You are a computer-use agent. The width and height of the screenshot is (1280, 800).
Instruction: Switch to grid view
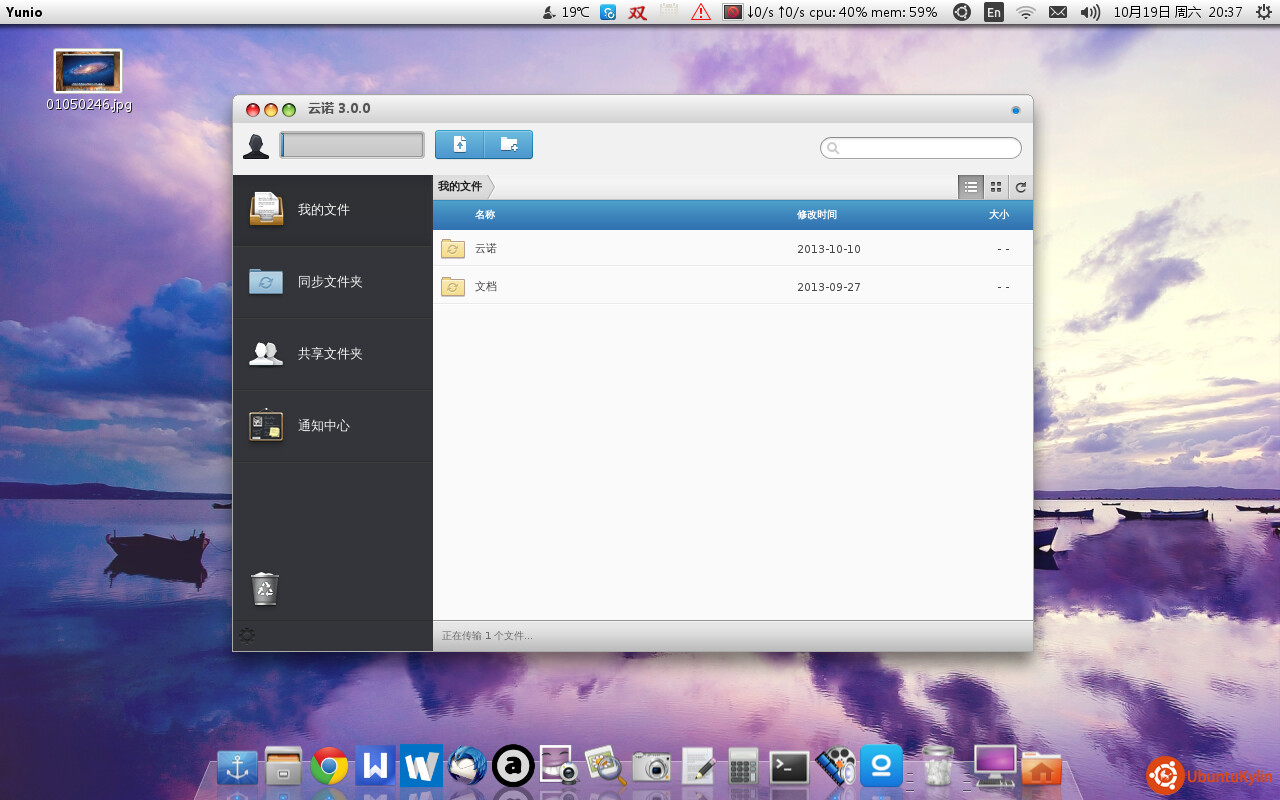(996, 187)
